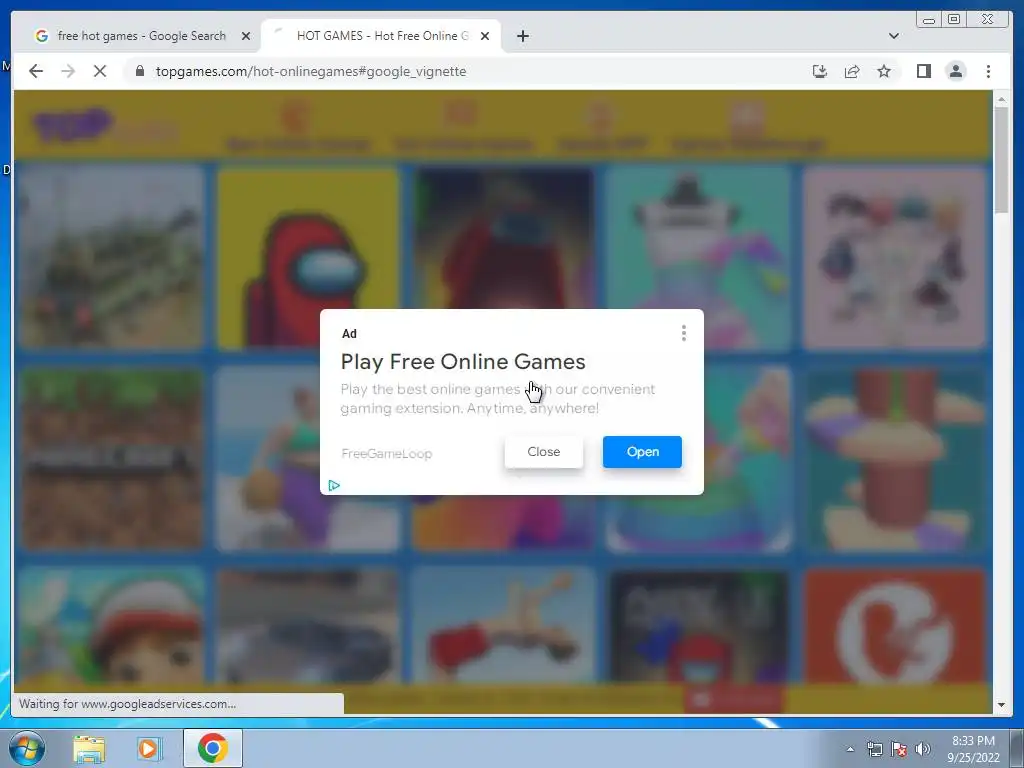Open the ad's three-dot options menu
1024x768 pixels.
coord(684,333)
